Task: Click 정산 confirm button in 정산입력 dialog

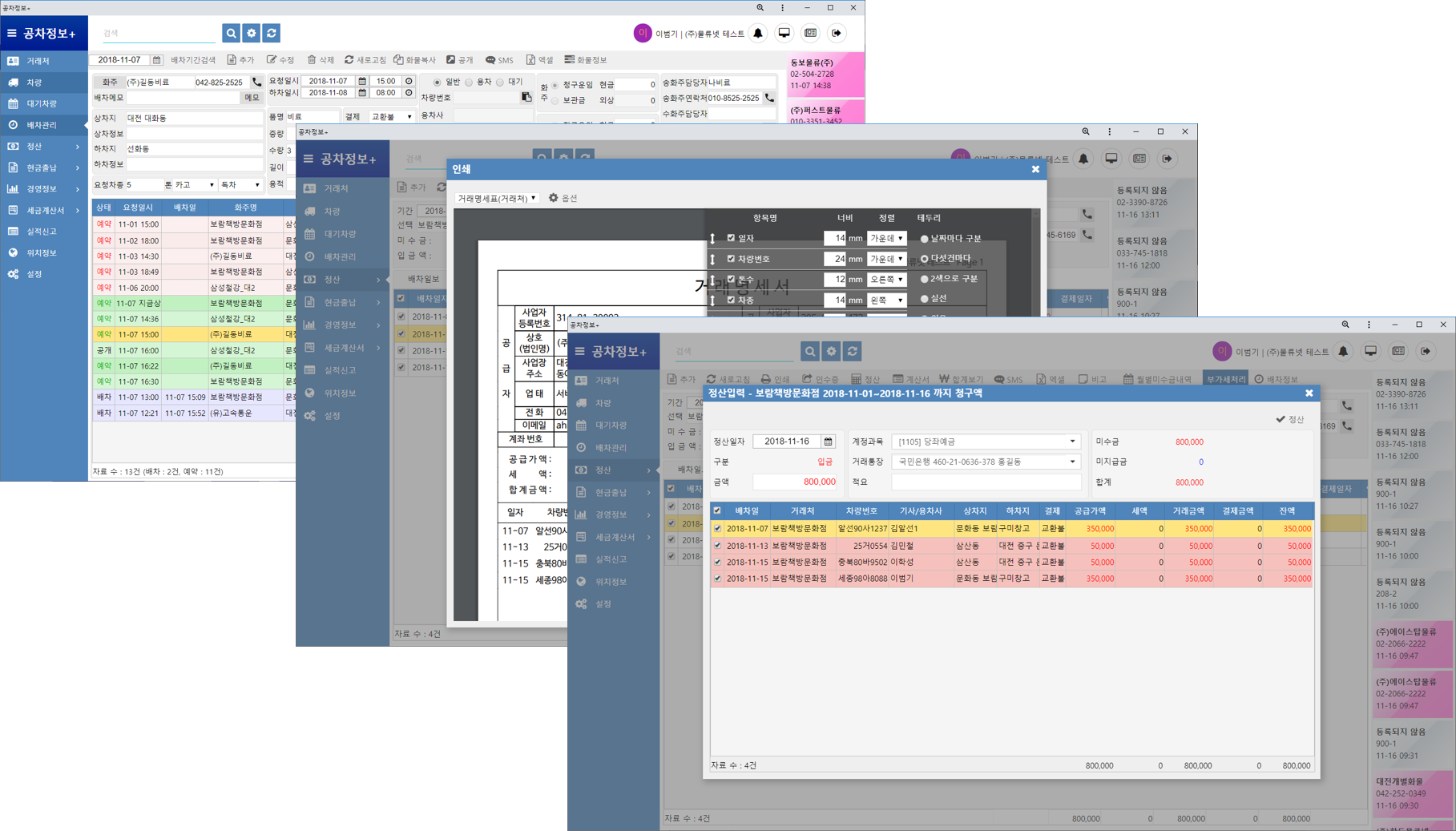Action: click(1290, 419)
